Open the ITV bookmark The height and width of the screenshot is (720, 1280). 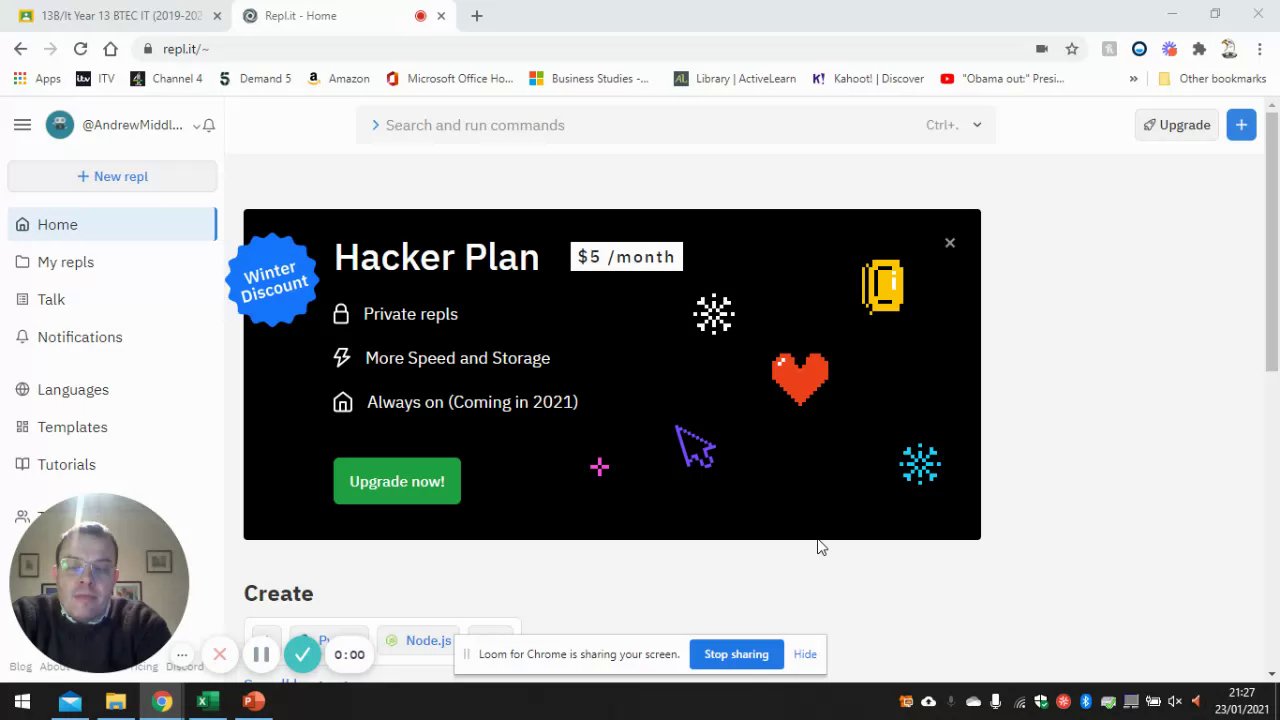(95, 78)
